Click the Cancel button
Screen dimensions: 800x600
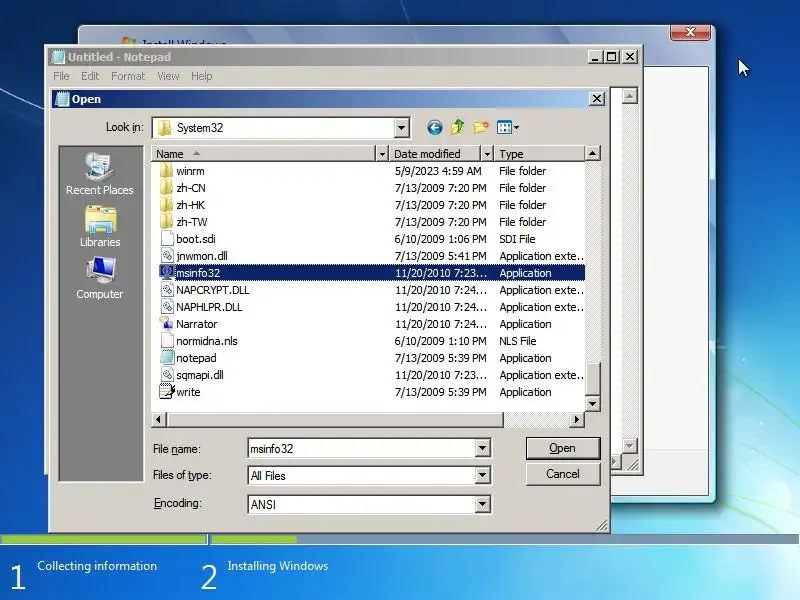pyautogui.click(x=563, y=474)
